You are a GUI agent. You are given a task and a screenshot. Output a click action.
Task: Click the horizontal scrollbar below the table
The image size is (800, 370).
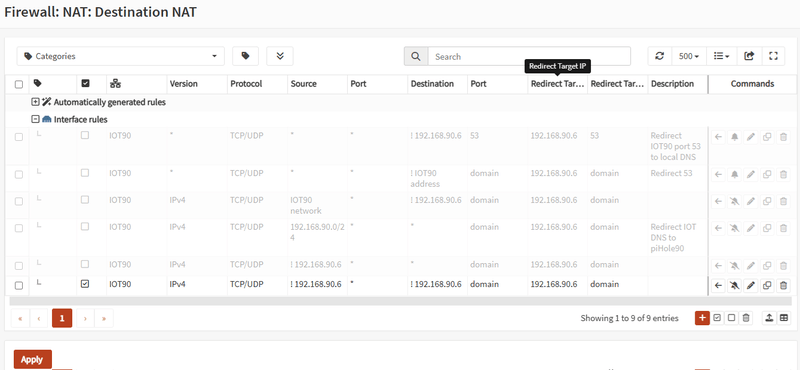(x=401, y=301)
